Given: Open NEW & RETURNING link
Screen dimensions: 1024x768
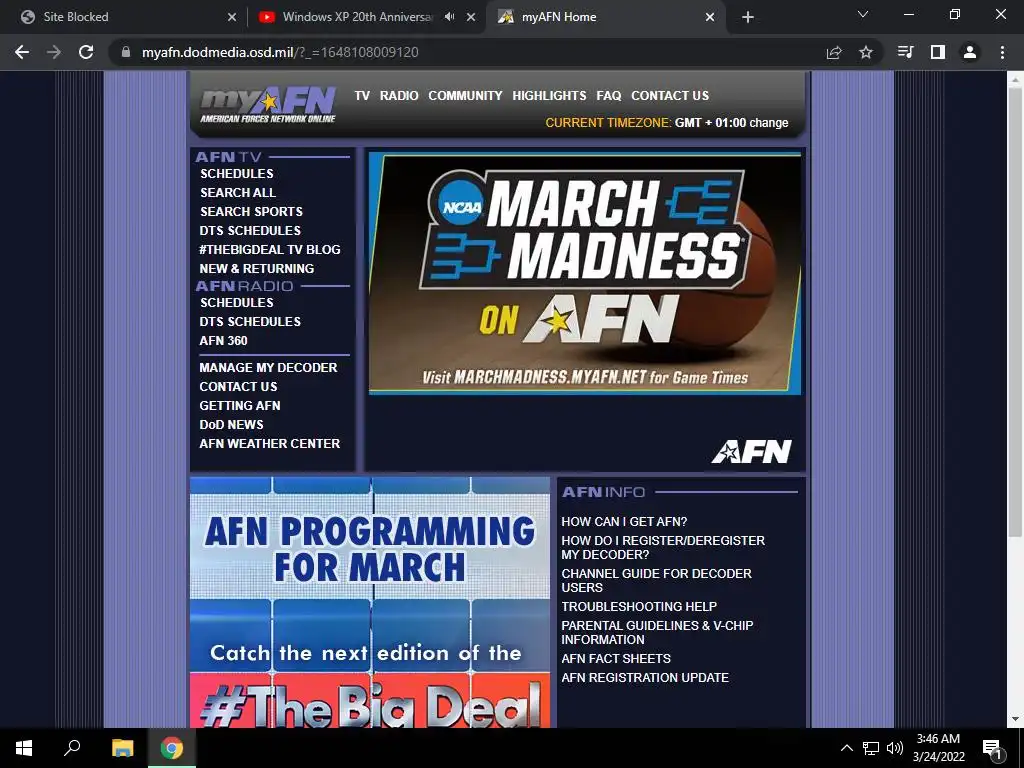Looking at the screenshot, I should point(257,268).
